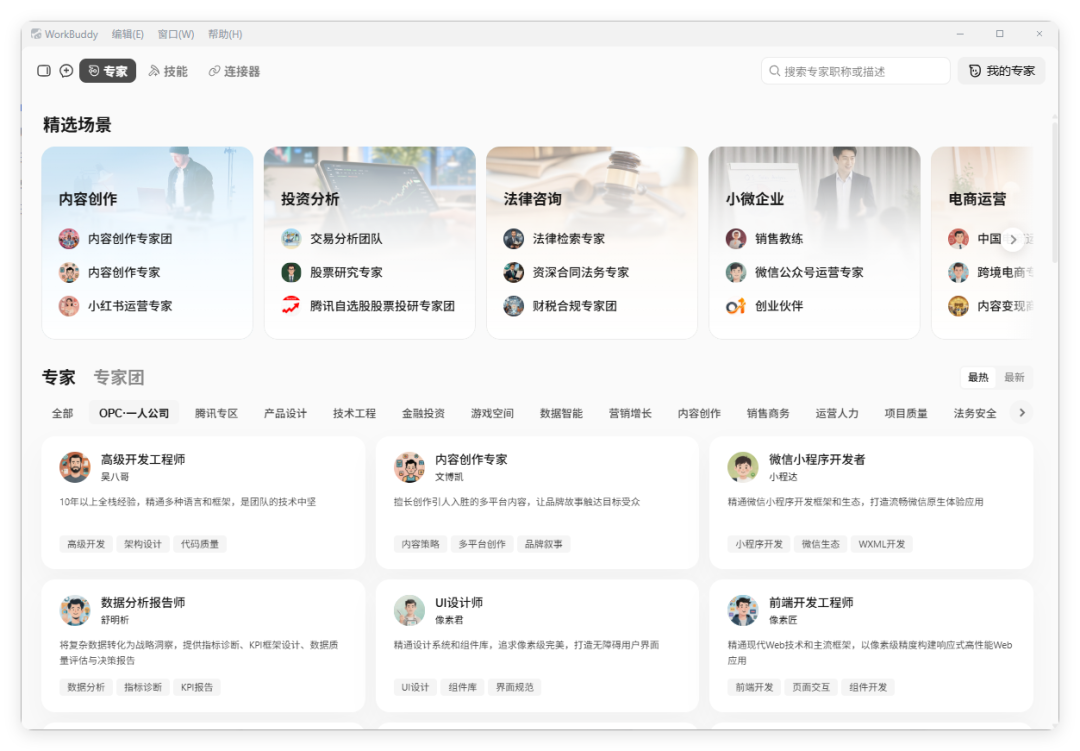Image resolution: width=1080 pixels, height=751 pixels.
Task: Select the 营销增长 category filter
Action: (x=630, y=413)
